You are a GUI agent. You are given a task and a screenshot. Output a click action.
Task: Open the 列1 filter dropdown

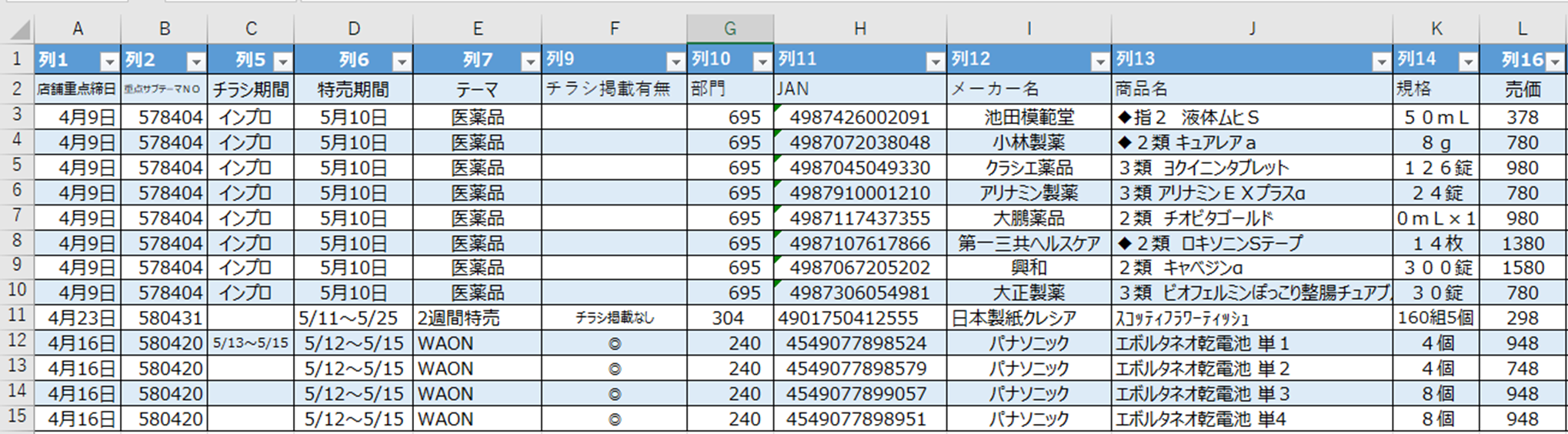(110, 62)
